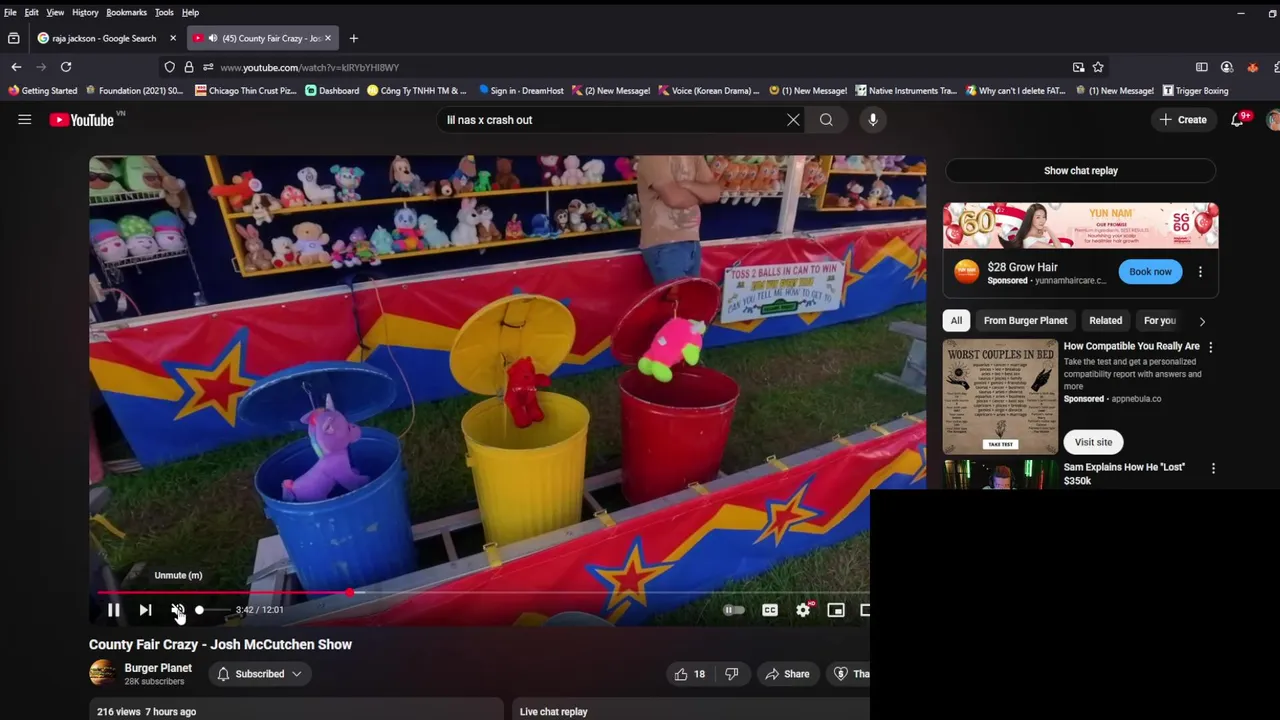Open Burger Planet channel avatar

pos(102,674)
